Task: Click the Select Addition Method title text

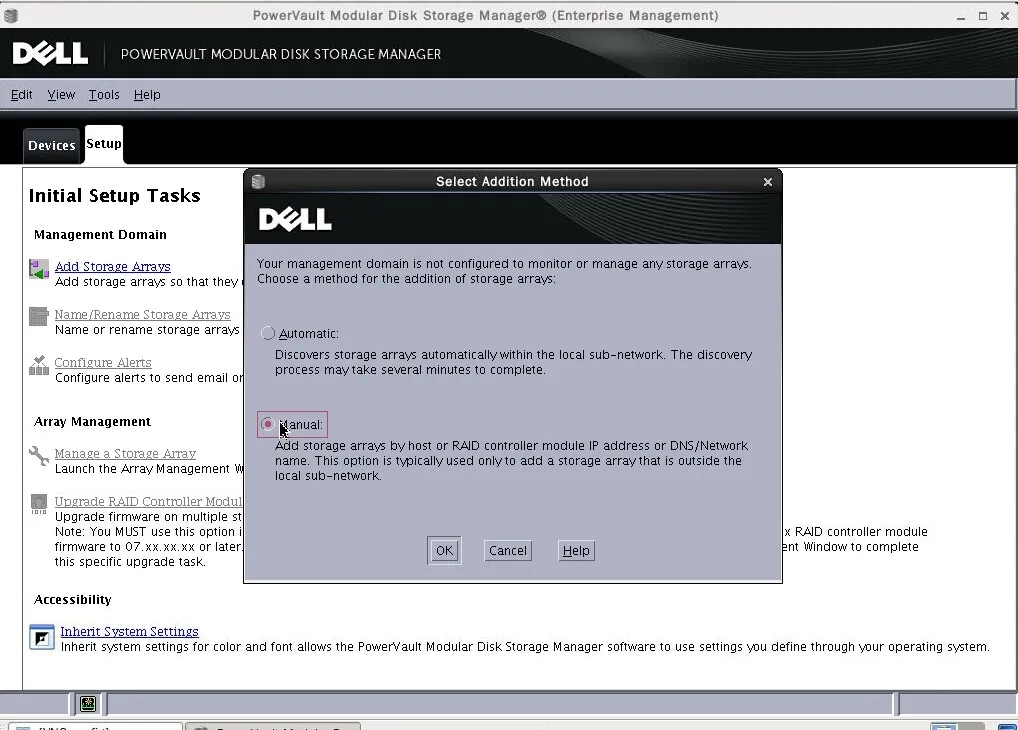Action: 512,182
